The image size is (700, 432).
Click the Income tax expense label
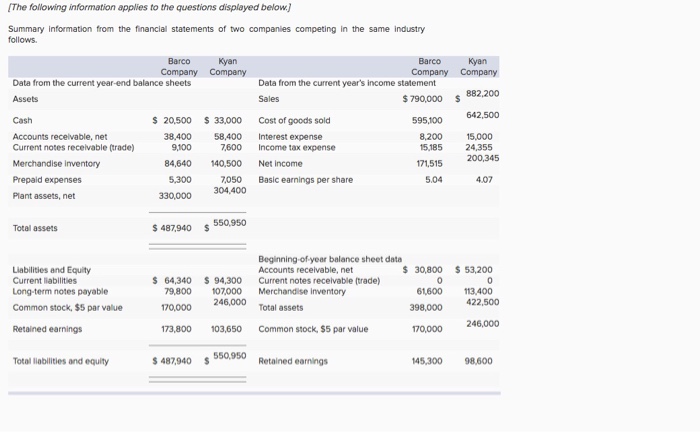click(296, 147)
